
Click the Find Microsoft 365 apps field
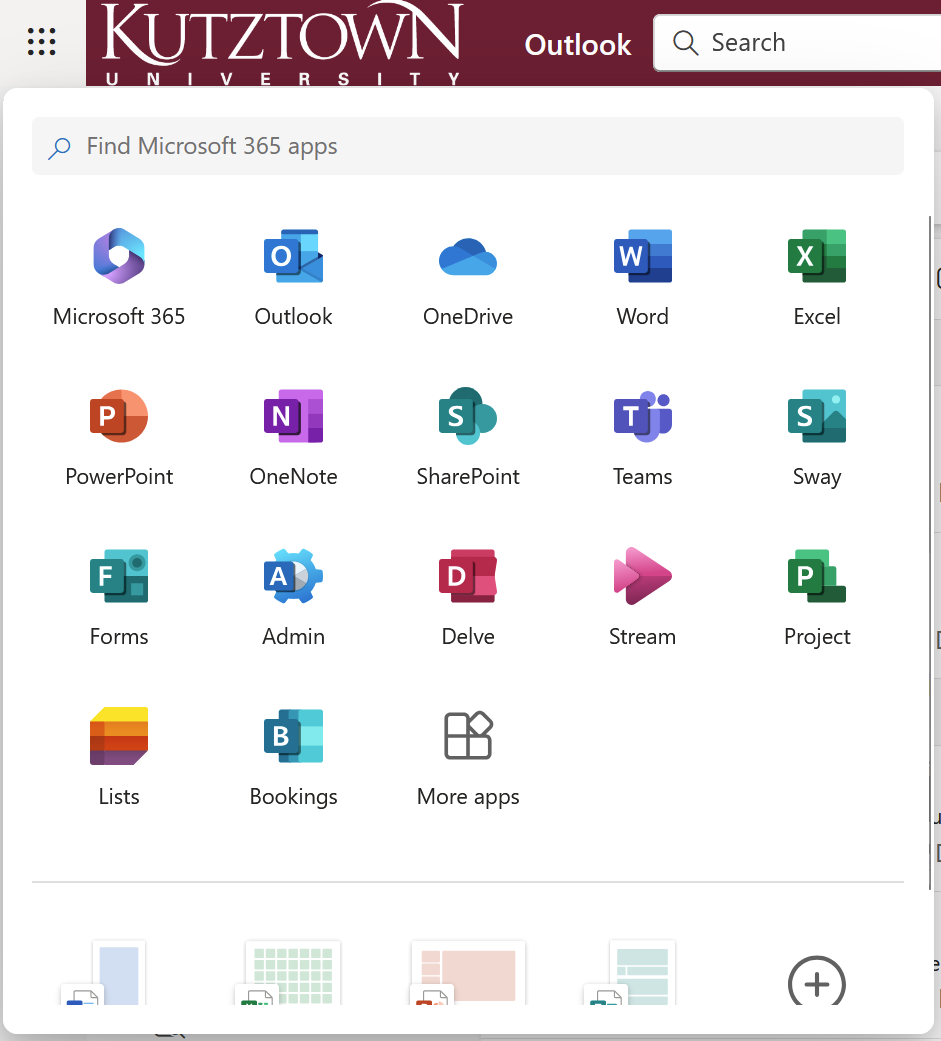tap(467, 146)
